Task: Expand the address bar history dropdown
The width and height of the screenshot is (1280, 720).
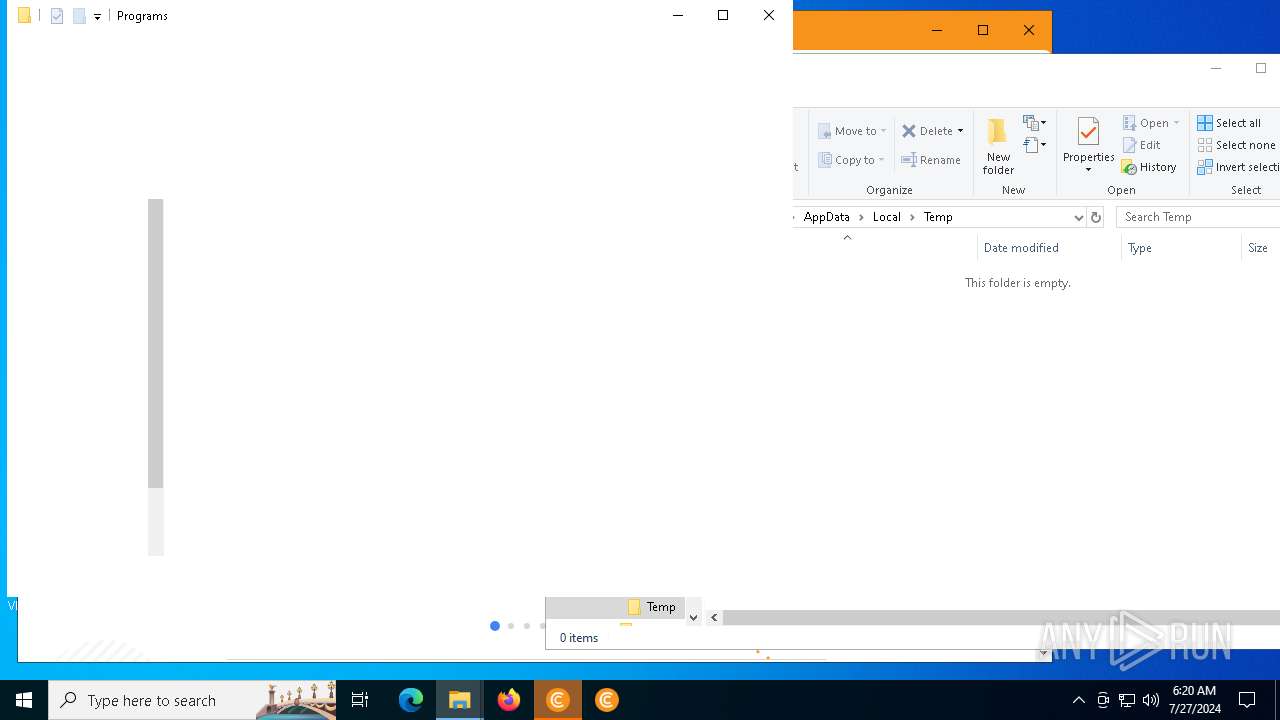Action: coord(1078,217)
